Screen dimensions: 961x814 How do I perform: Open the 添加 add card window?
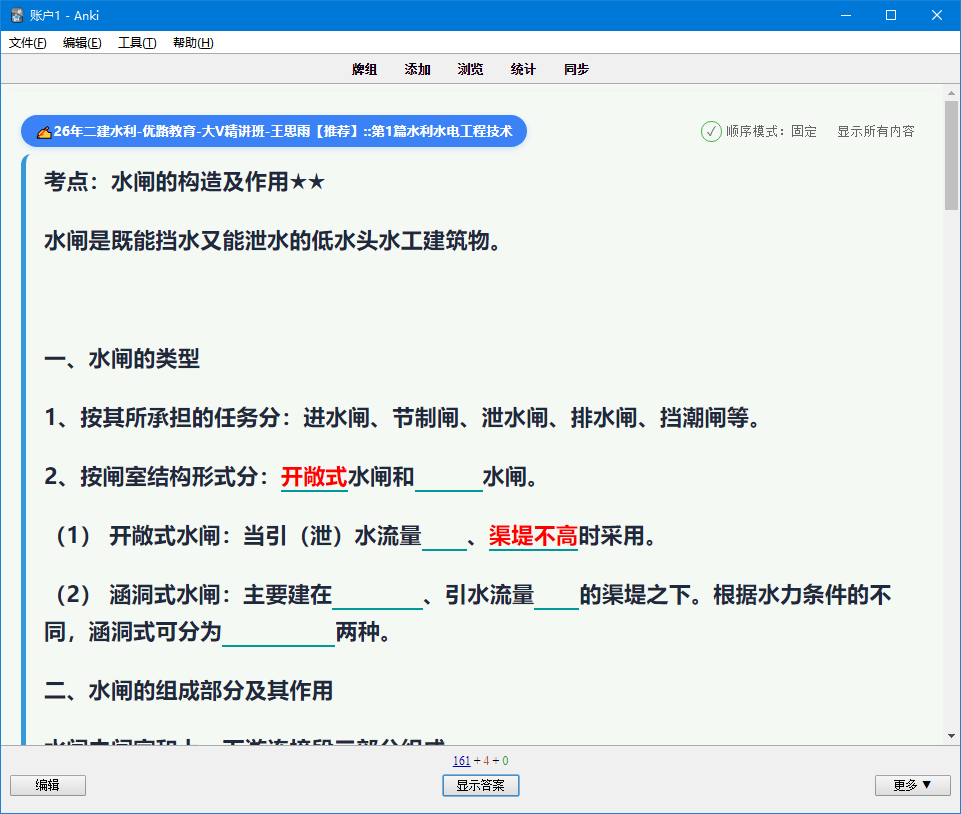(x=417, y=69)
